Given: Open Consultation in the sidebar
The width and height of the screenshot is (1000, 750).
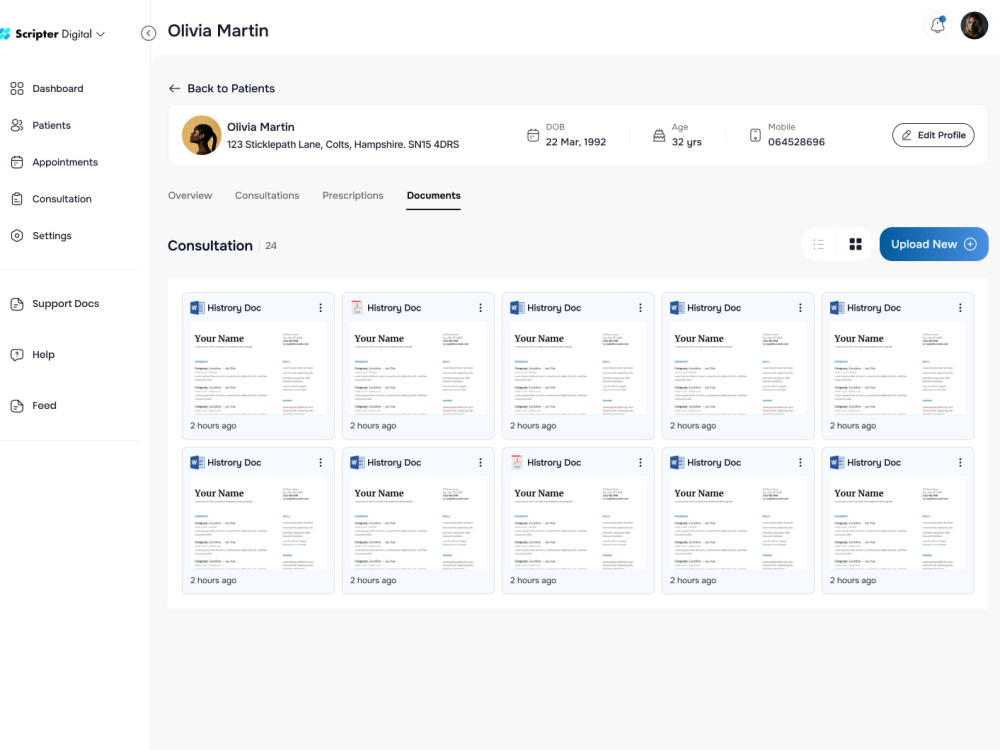Looking at the screenshot, I should point(51,199).
